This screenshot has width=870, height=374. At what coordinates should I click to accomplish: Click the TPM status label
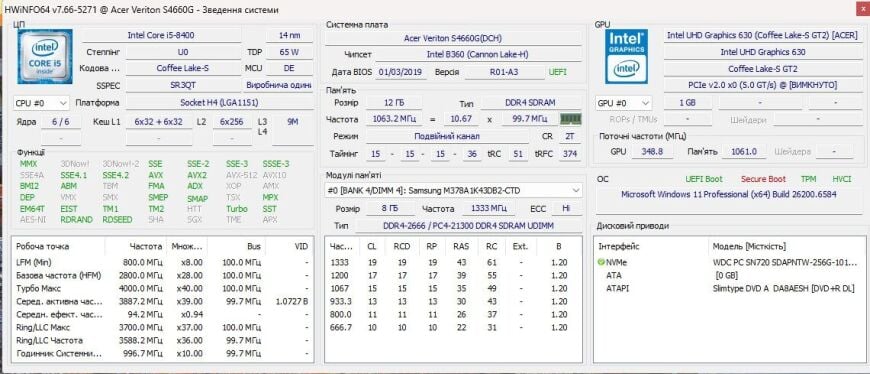pyautogui.click(x=808, y=179)
